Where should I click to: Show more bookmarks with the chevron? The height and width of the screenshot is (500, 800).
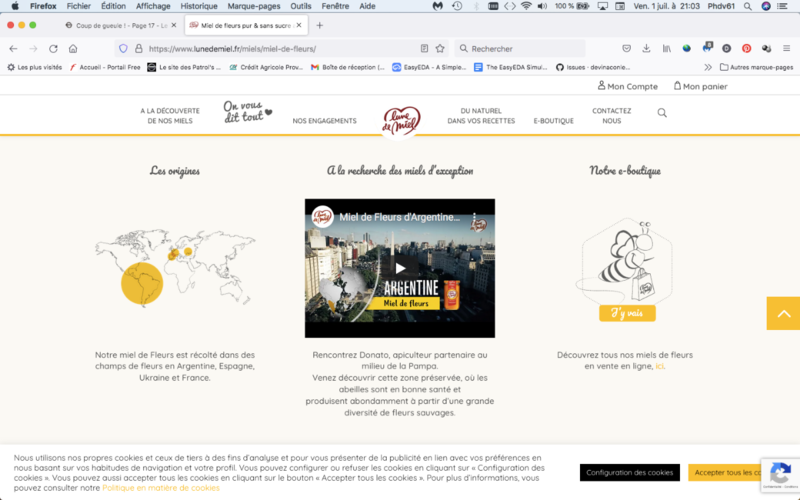(x=708, y=67)
